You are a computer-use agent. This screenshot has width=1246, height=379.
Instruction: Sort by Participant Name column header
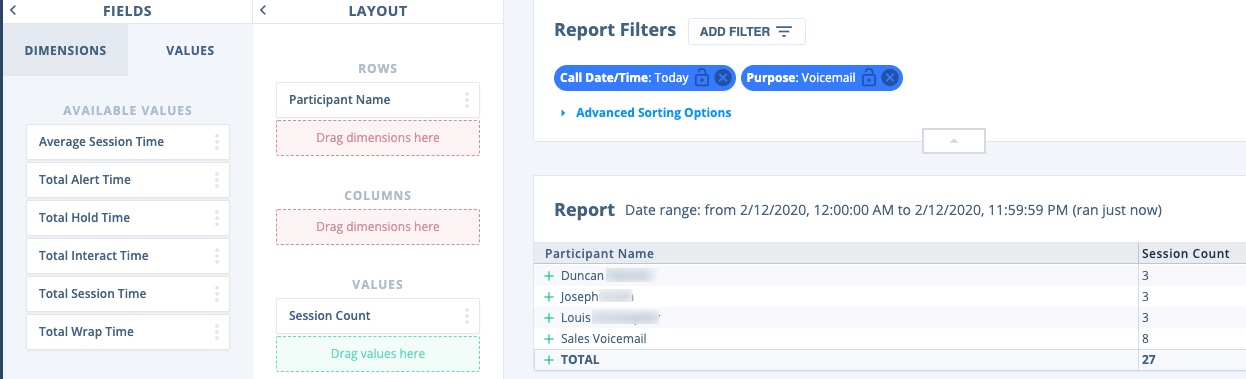point(837,254)
